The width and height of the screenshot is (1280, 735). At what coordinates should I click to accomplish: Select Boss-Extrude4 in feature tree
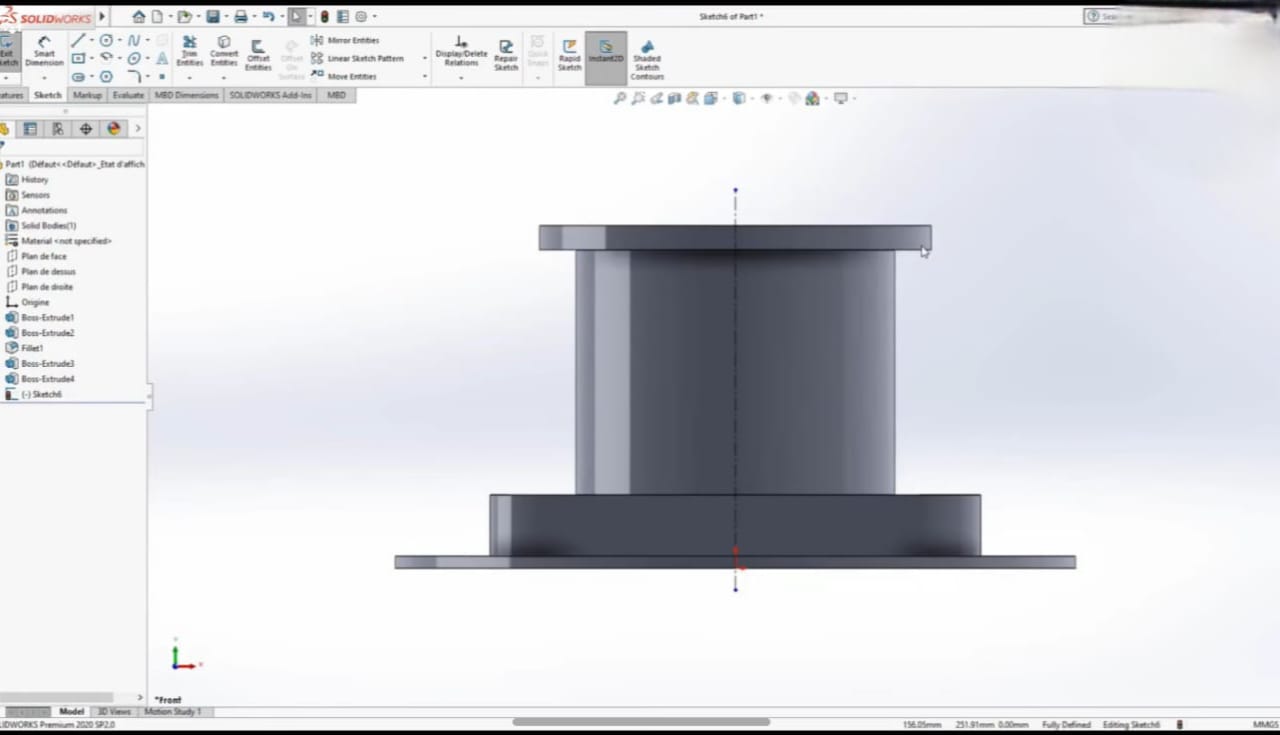click(x=40, y=379)
